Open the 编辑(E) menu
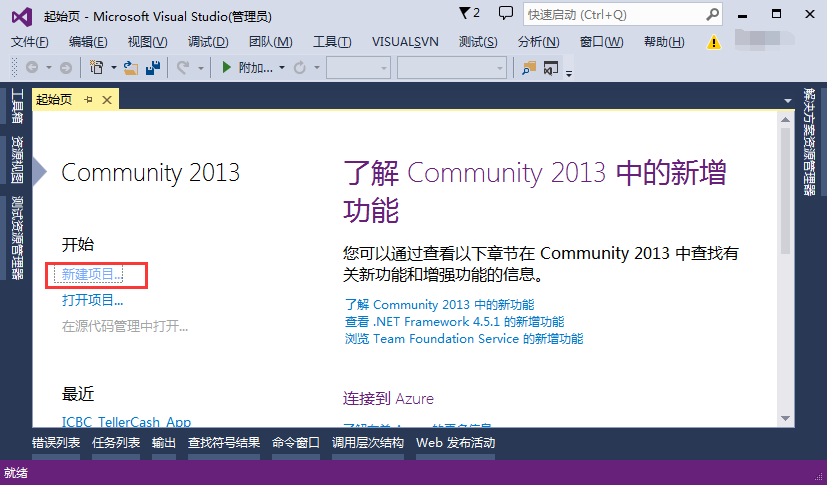Image resolution: width=827 pixels, height=485 pixels. [88, 42]
